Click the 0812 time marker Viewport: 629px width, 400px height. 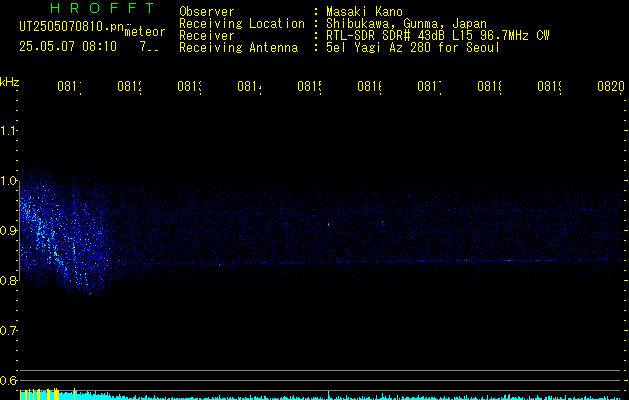130,86
